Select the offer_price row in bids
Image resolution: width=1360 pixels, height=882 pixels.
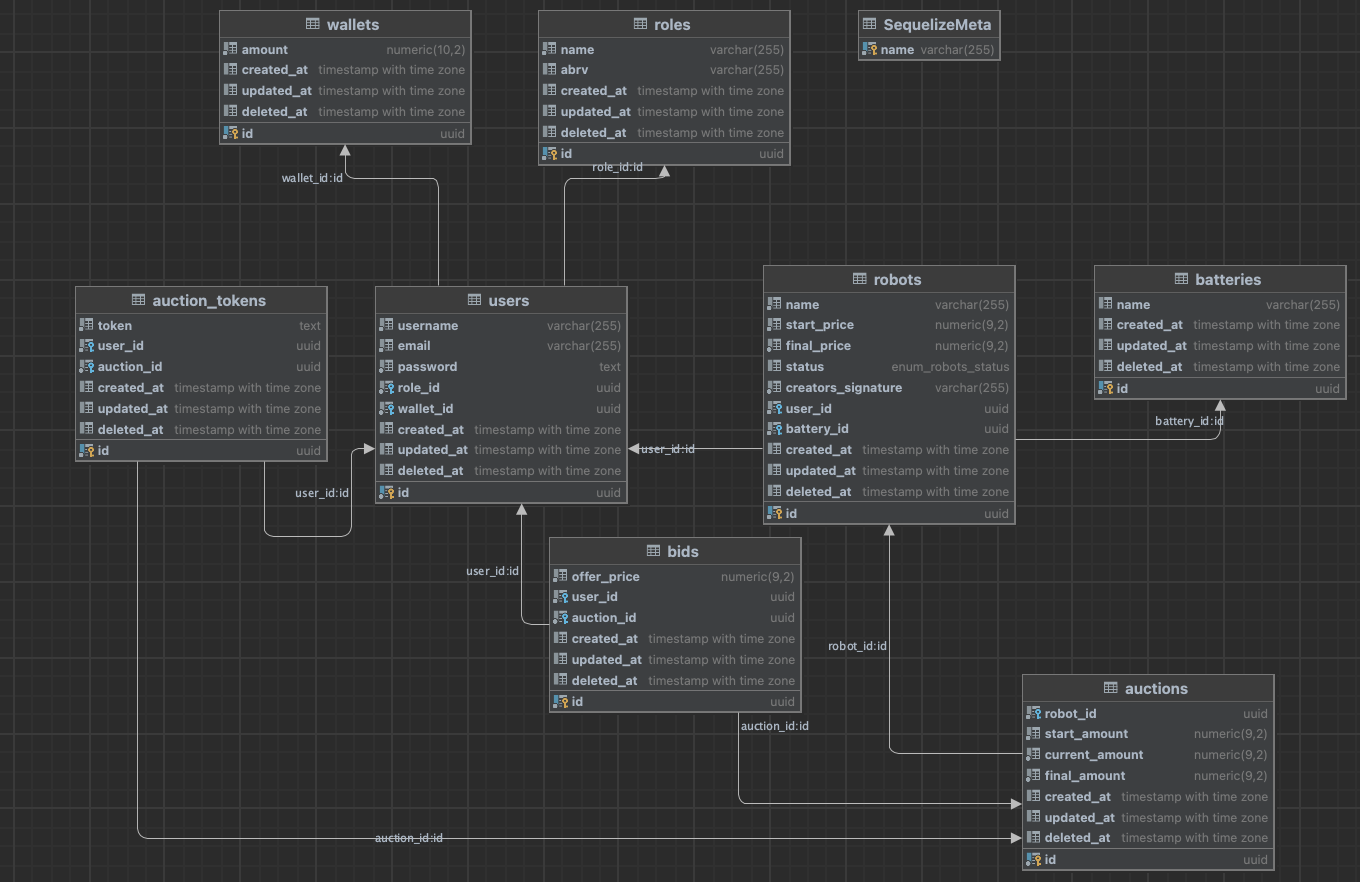[675, 576]
